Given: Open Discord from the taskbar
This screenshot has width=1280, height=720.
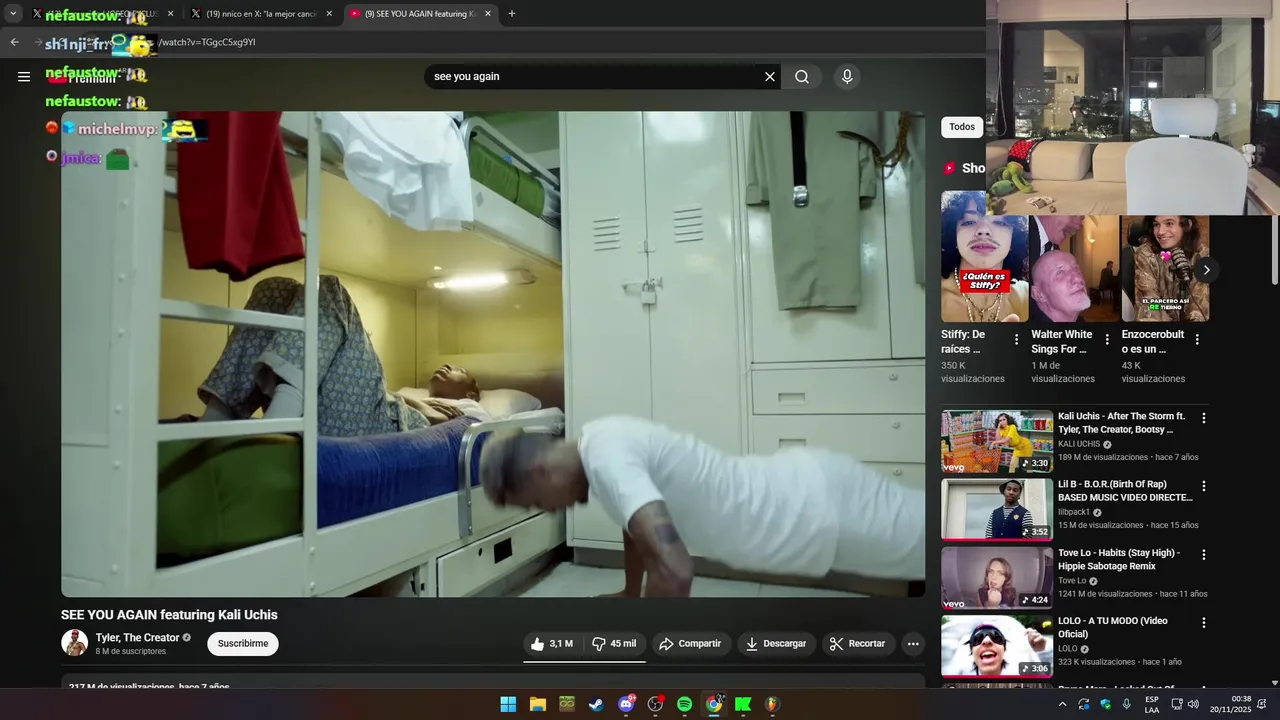Looking at the screenshot, I should [626, 704].
